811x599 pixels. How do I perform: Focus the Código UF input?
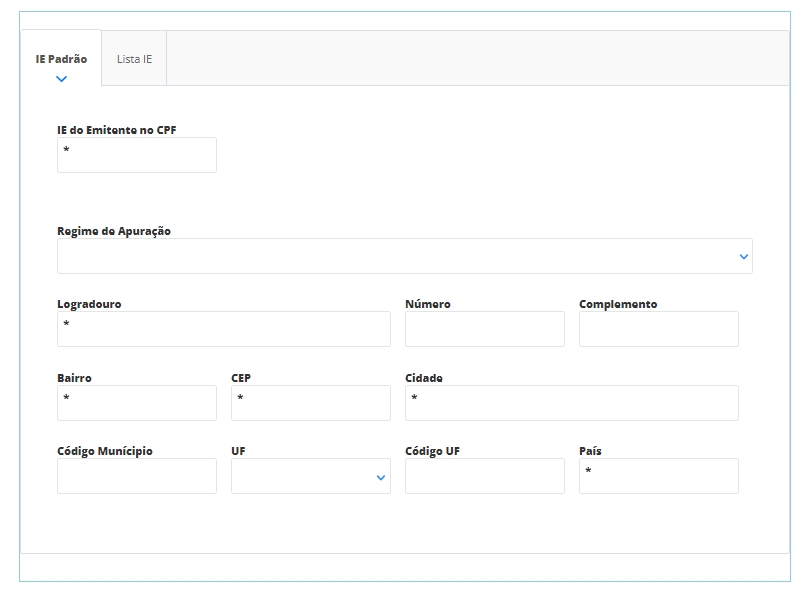[x=484, y=476]
